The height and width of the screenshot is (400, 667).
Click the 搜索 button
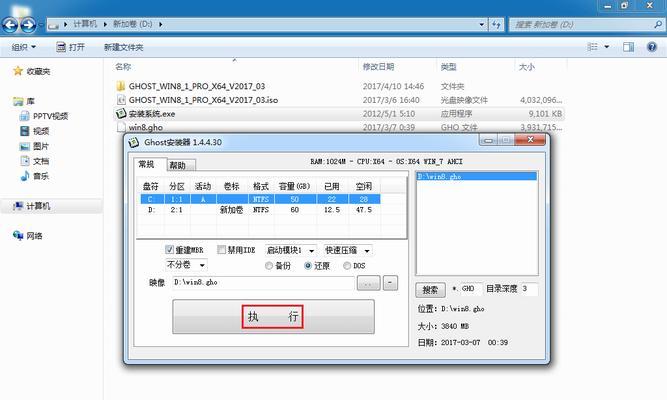click(430, 290)
